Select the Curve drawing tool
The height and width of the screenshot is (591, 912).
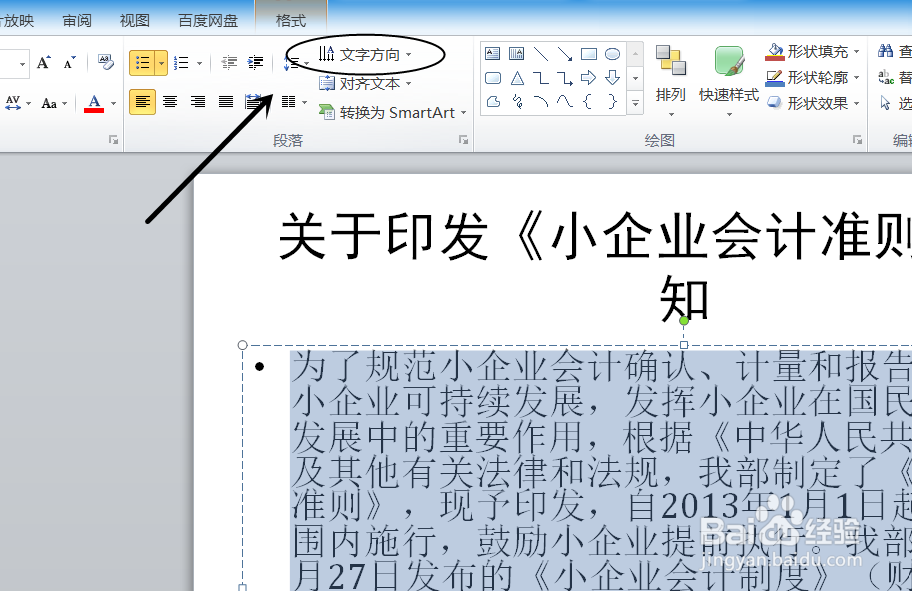pyautogui.click(x=541, y=100)
